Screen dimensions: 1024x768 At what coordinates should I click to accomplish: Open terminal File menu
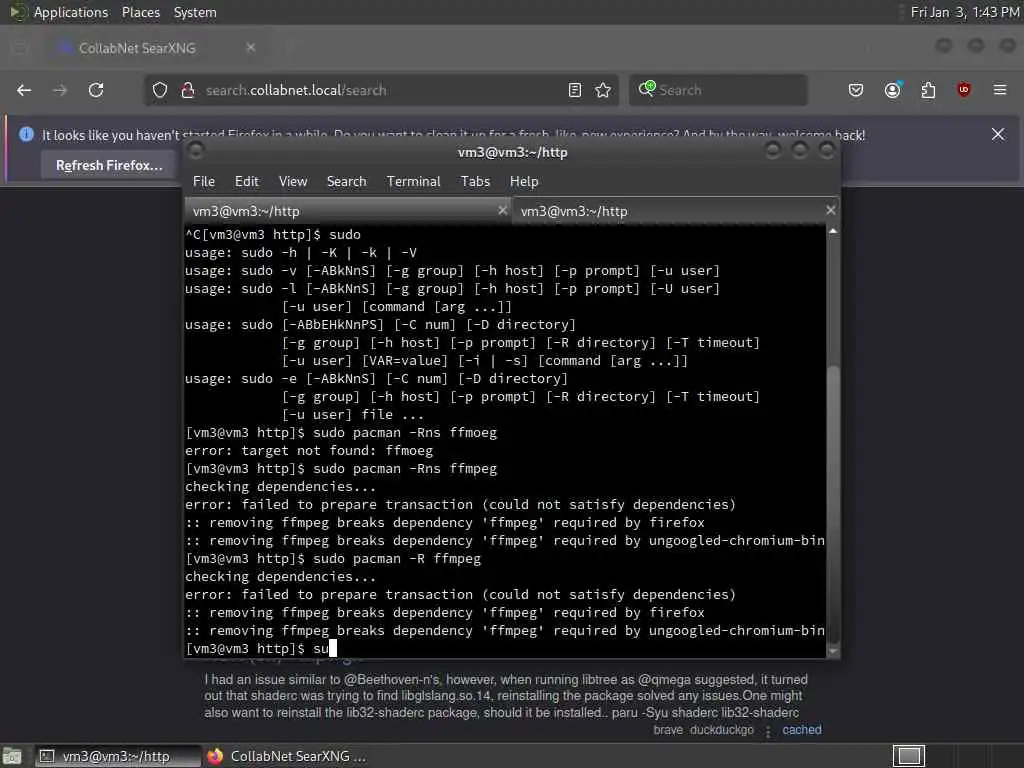click(204, 182)
